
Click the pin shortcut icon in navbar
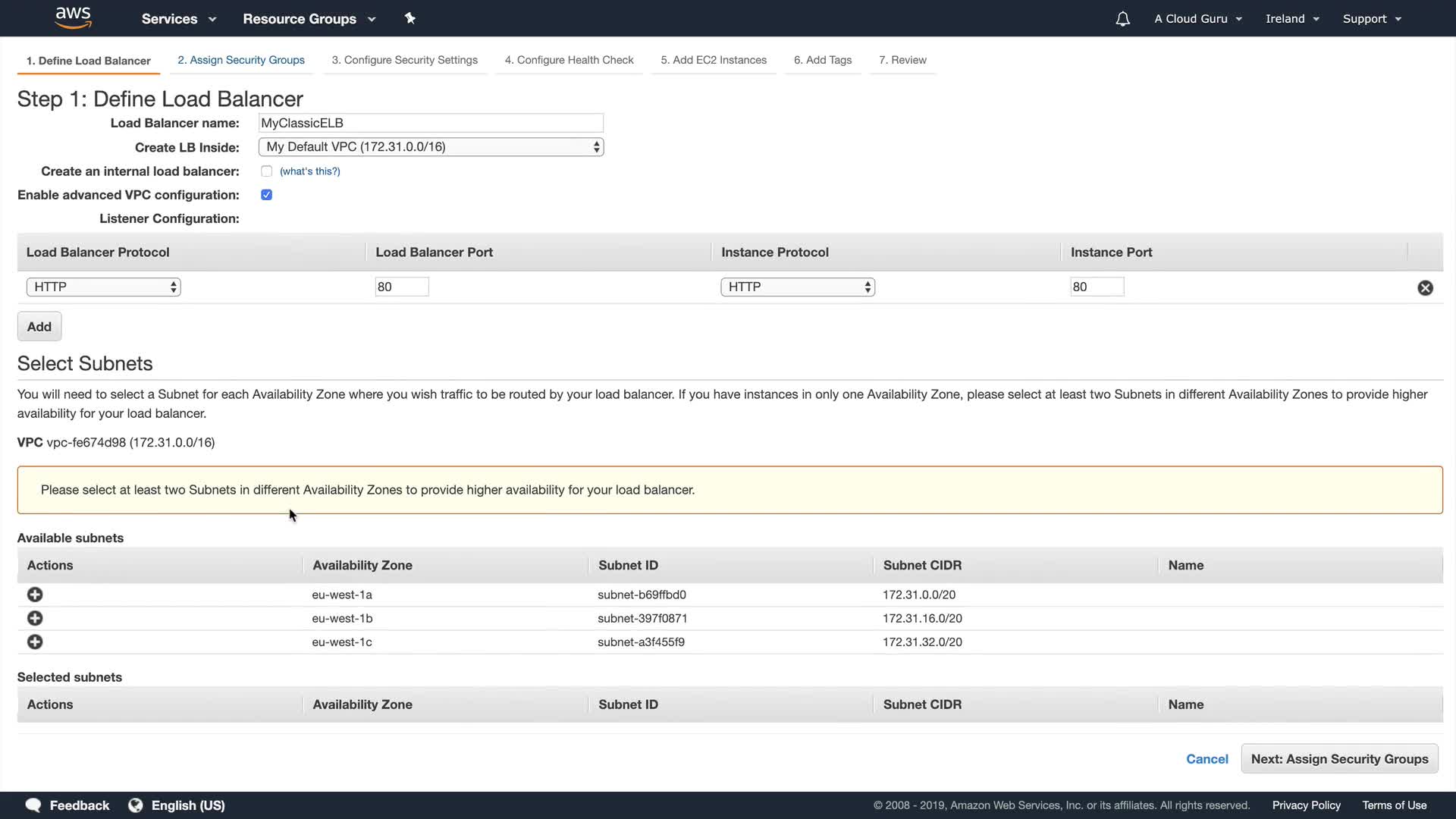pos(410,18)
